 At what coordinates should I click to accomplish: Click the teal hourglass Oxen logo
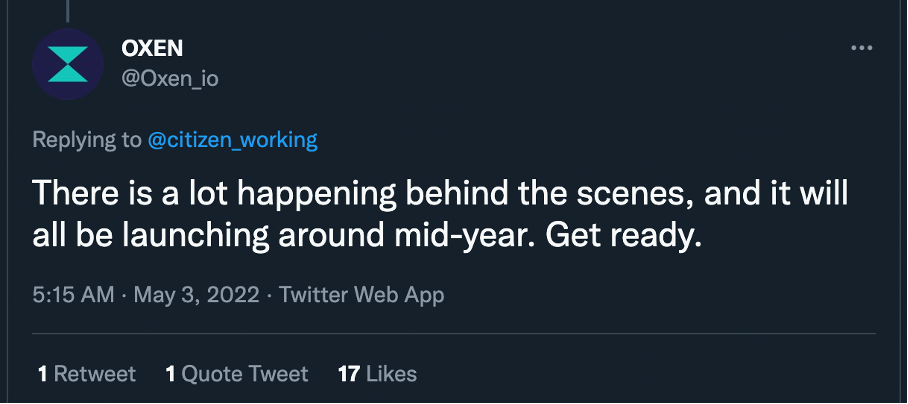(x=68, y=64)
